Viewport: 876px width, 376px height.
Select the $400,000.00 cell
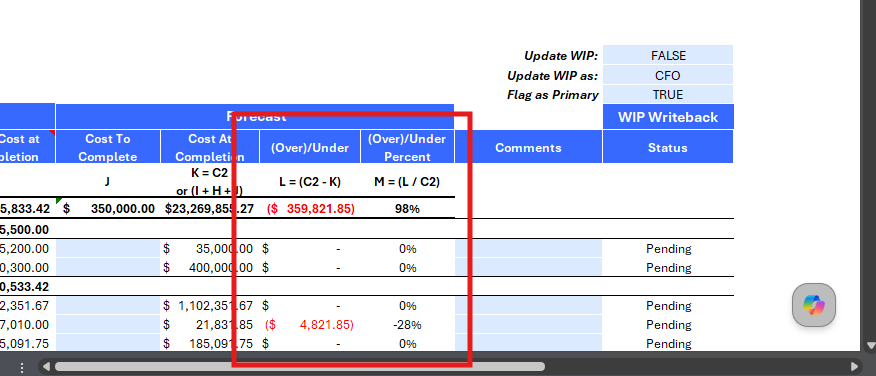point(210,268)
